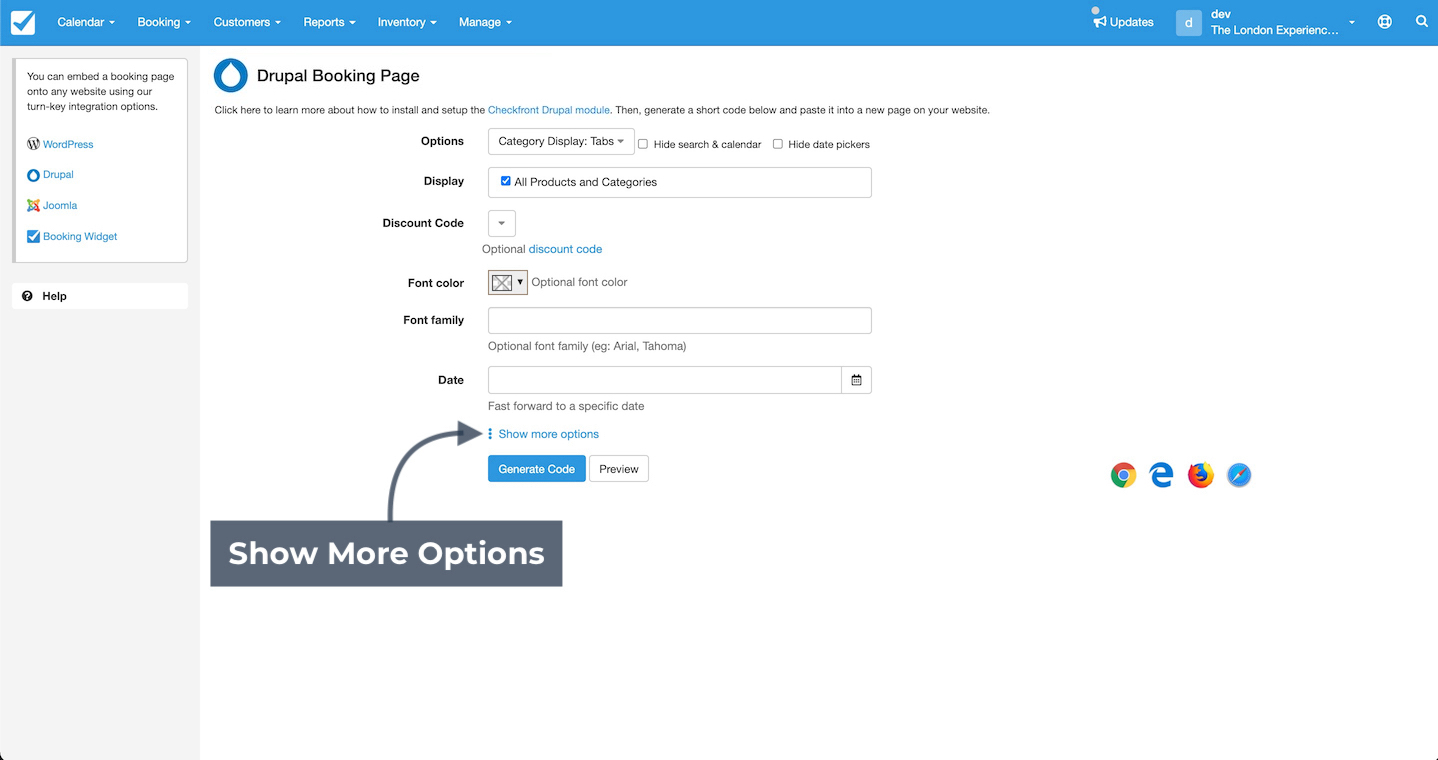Open the Category Display: Tabs dropdown
The image size is (1438, 760).
pyautogui.click(x=561, y=141)
